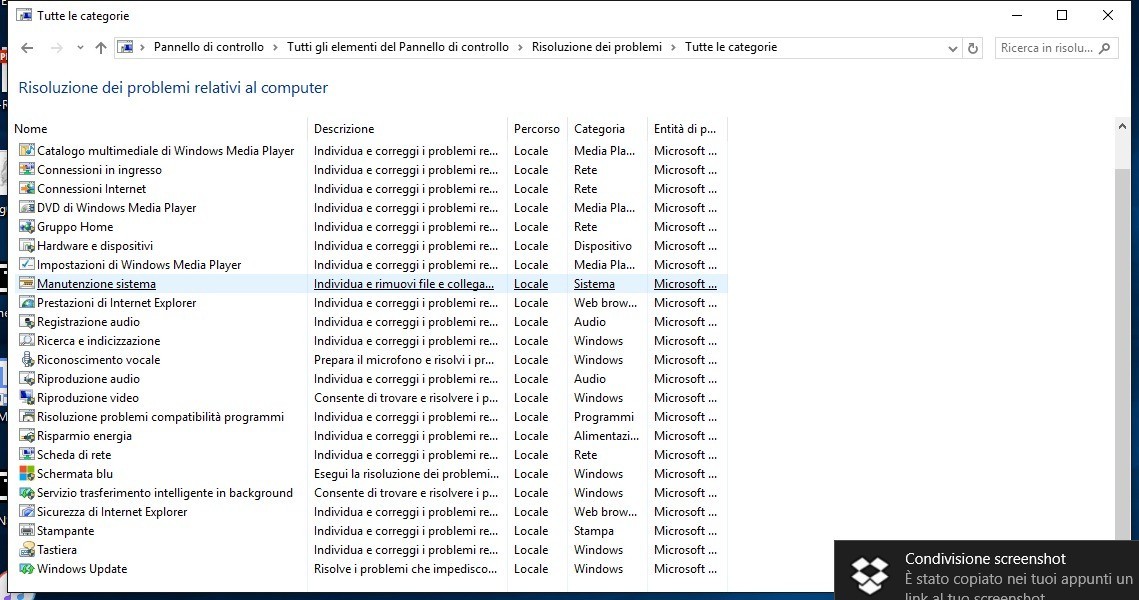The height and width of the screenshot is (600, 1139).
Task: Click the Hardware e dispositivi icon
Action: [x=27, y=246]
